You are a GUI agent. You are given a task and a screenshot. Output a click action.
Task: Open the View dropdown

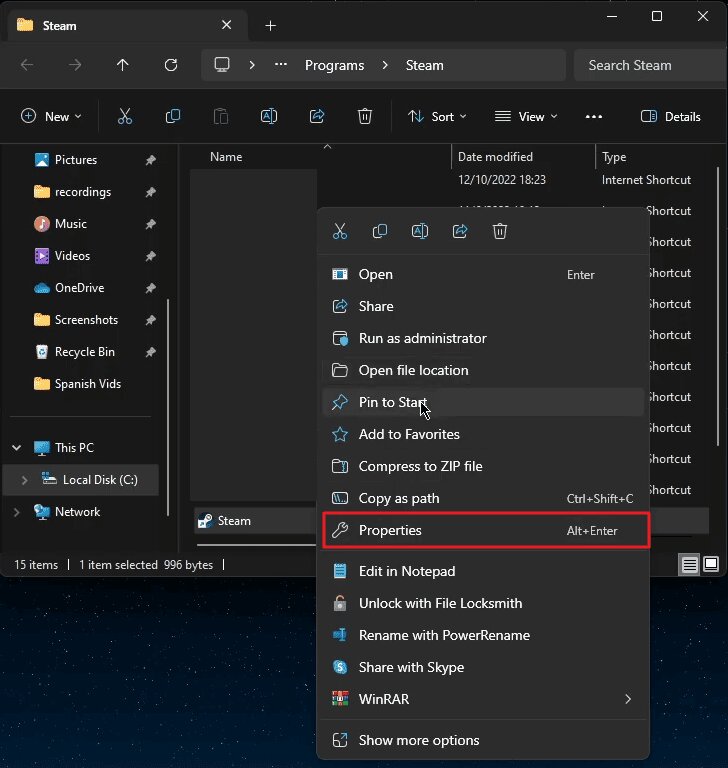click(x=526, y=117)
